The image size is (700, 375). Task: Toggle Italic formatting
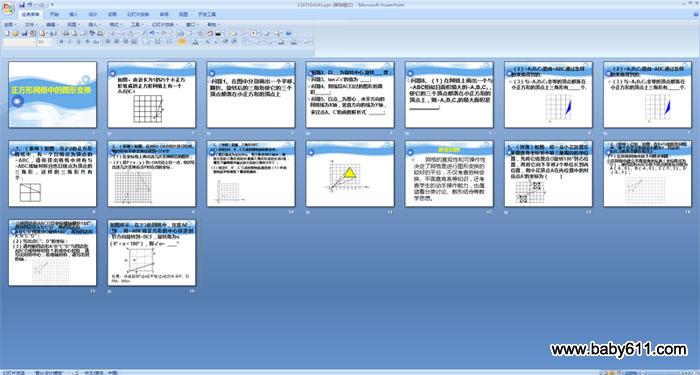(x=69, y=42)
